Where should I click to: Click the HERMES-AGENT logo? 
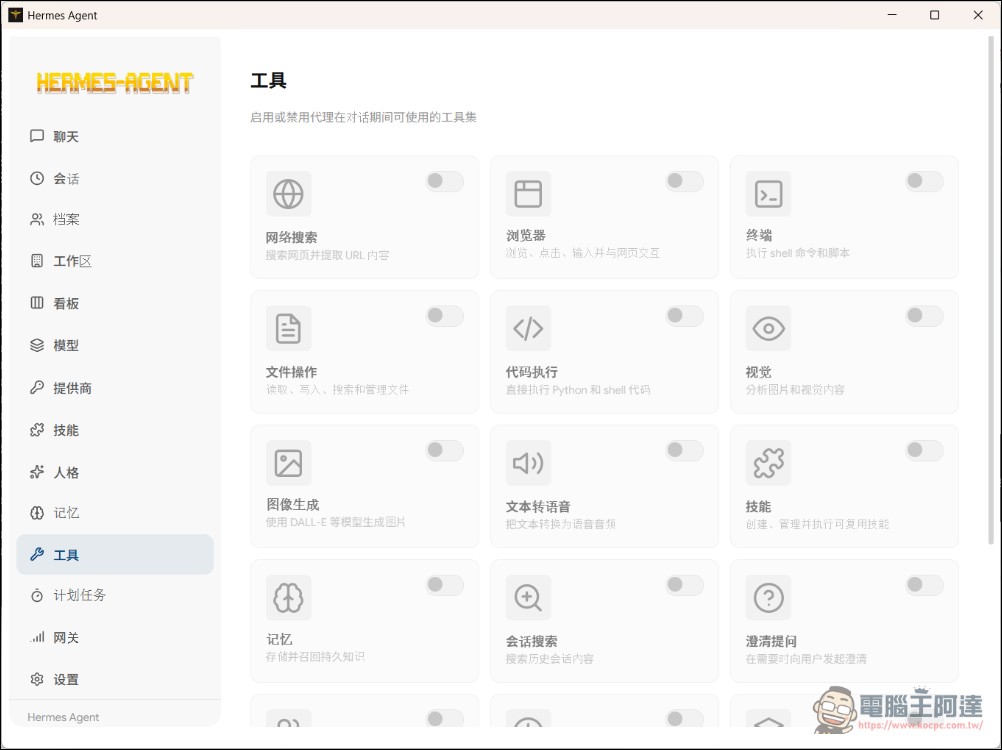pos(114,82)
